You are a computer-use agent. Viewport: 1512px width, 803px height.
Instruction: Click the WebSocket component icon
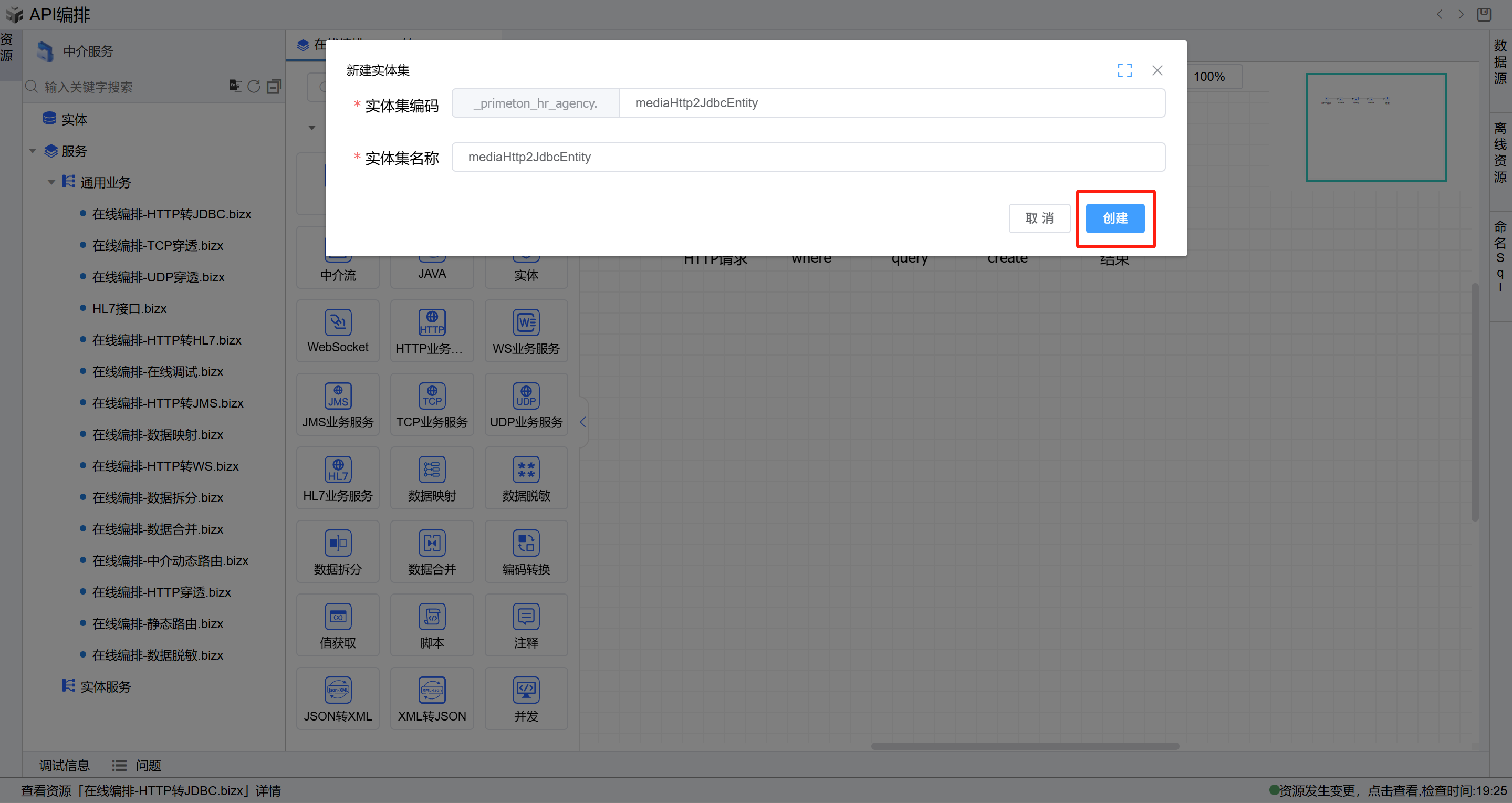(338, 322)
